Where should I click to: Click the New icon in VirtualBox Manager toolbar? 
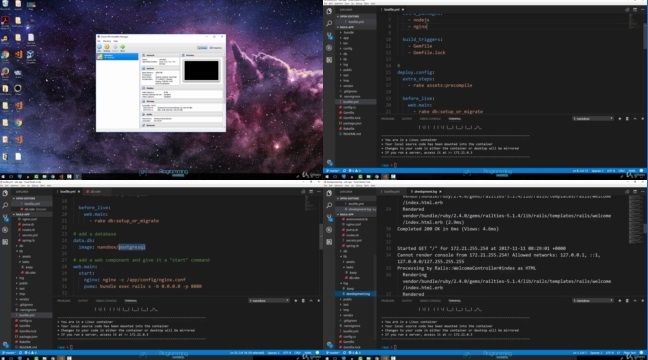coord(99,47)
